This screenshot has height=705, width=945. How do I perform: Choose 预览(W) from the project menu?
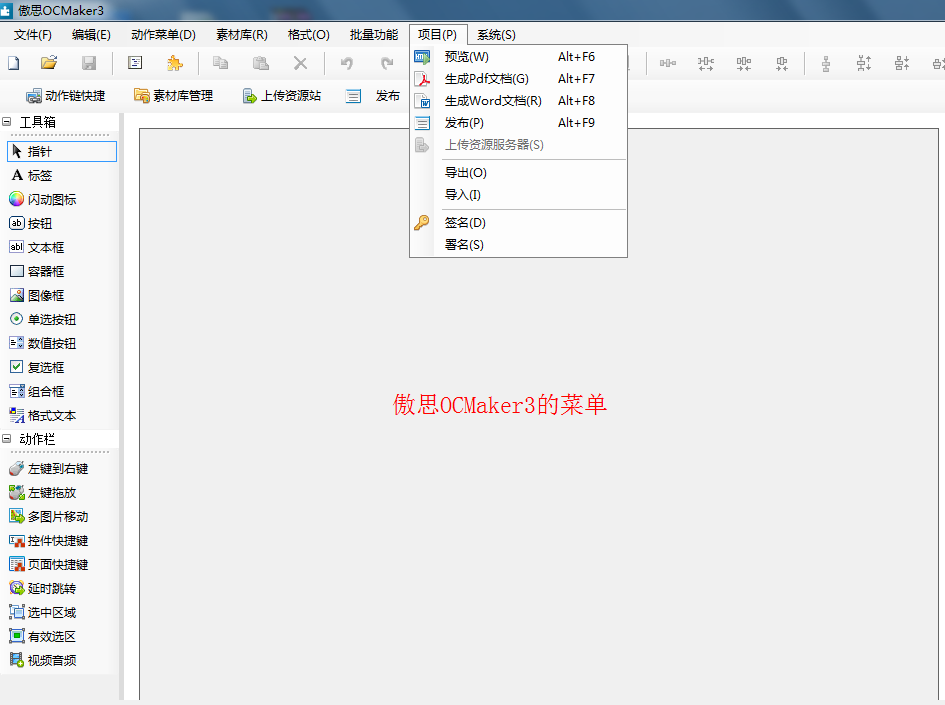click(518, 57)
